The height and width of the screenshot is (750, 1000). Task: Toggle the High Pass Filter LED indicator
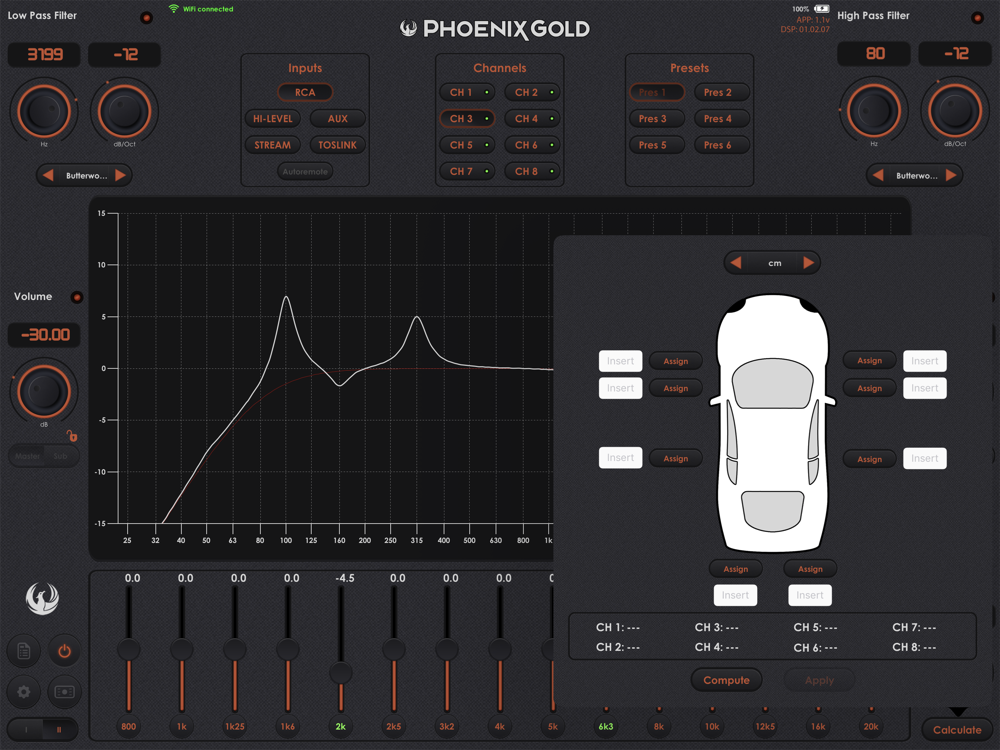point(977,18)
